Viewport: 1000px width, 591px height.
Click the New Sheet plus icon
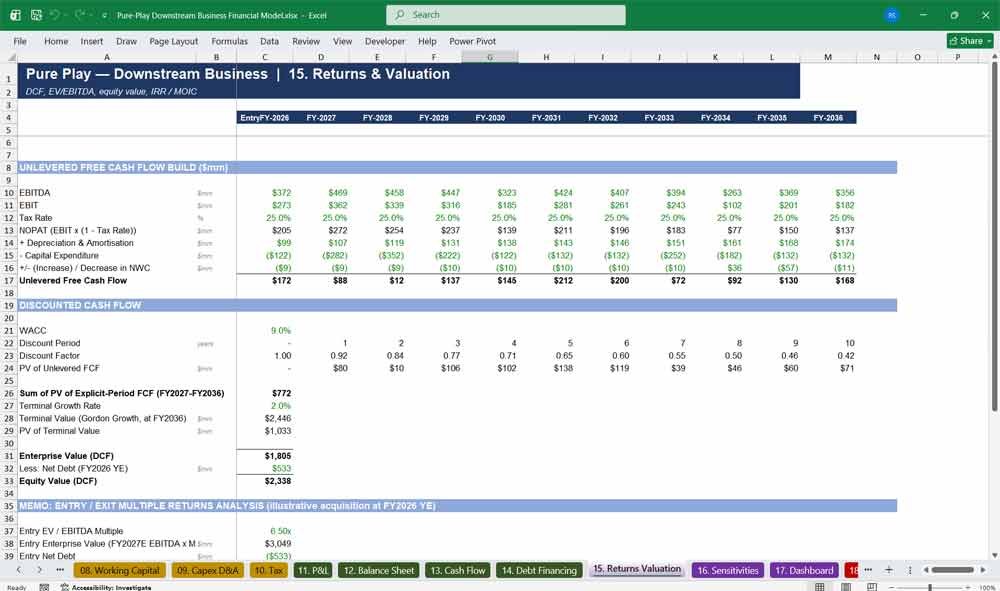click(888, 570)
